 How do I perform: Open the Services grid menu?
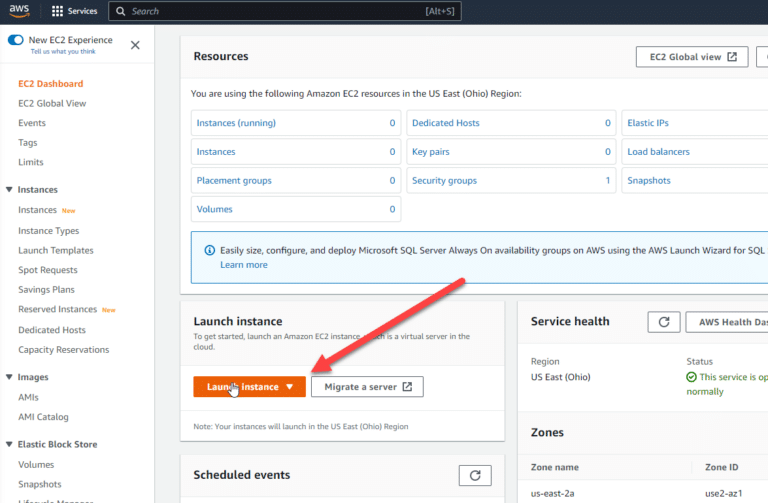coord(57,11)
